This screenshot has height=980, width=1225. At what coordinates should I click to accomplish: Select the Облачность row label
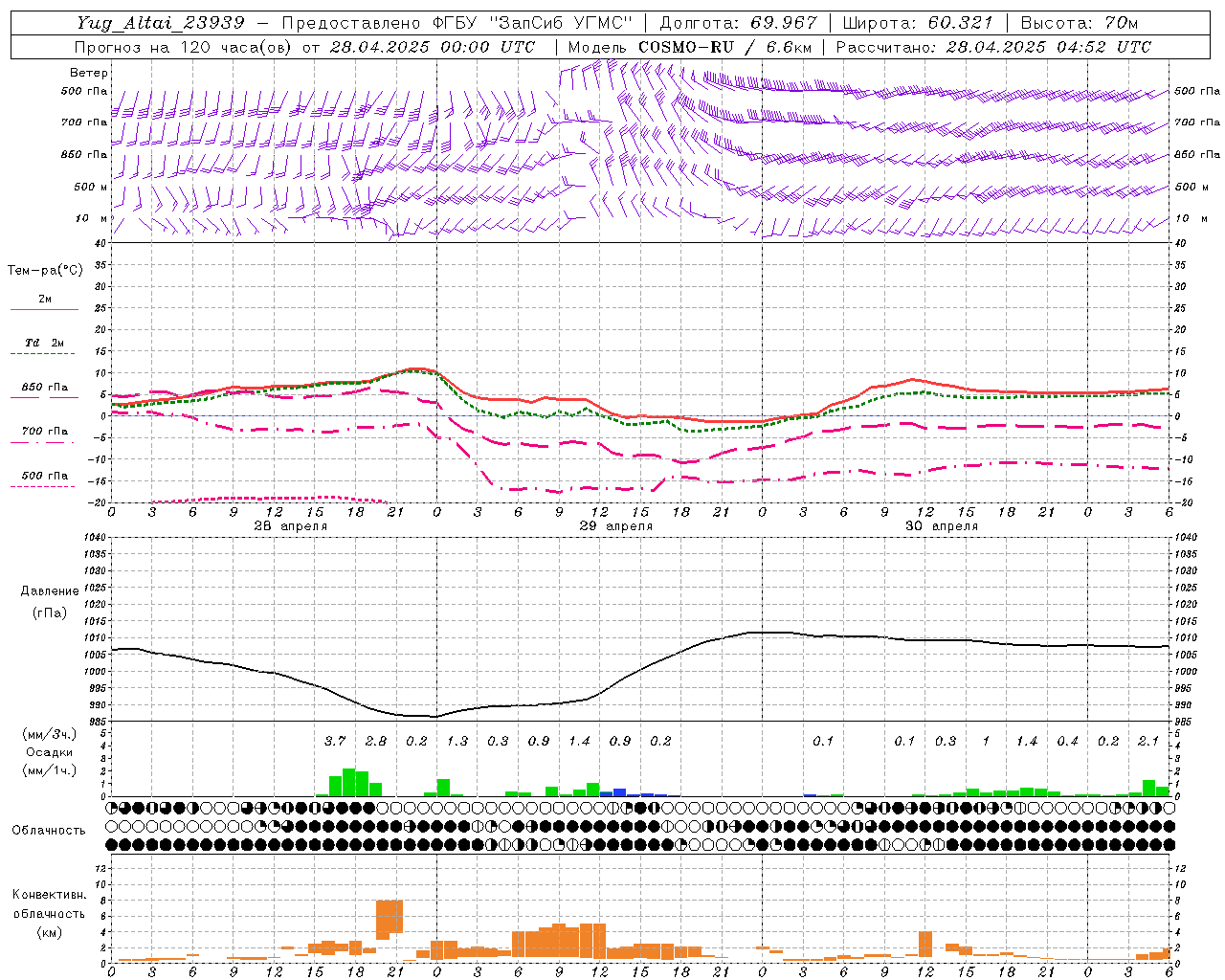[x=49, y=831]
